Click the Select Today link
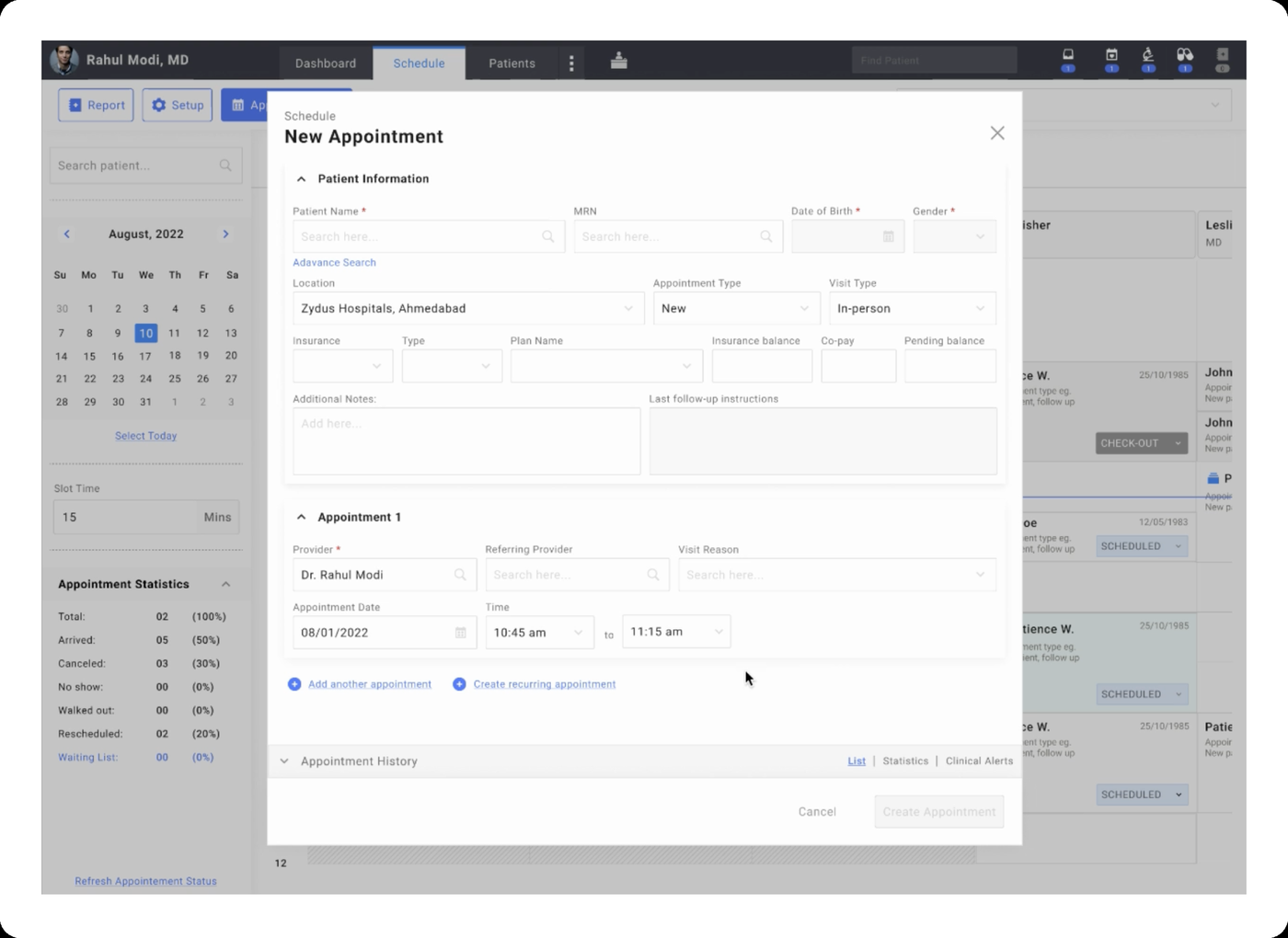The height and width of the screenshot is (938, 1288). (x=145, y=436)
